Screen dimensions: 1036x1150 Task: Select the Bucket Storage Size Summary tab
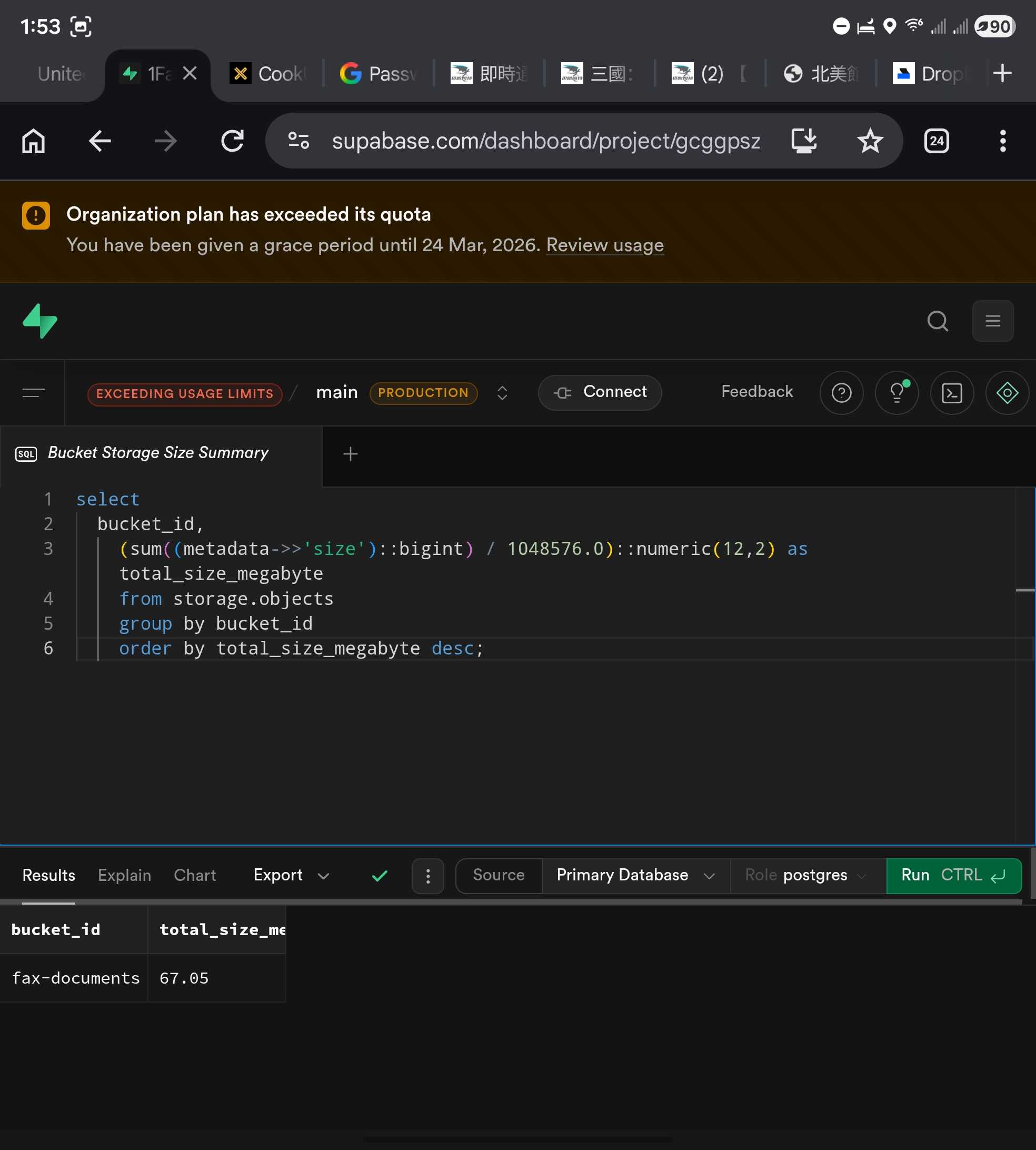tap(158, 453)
